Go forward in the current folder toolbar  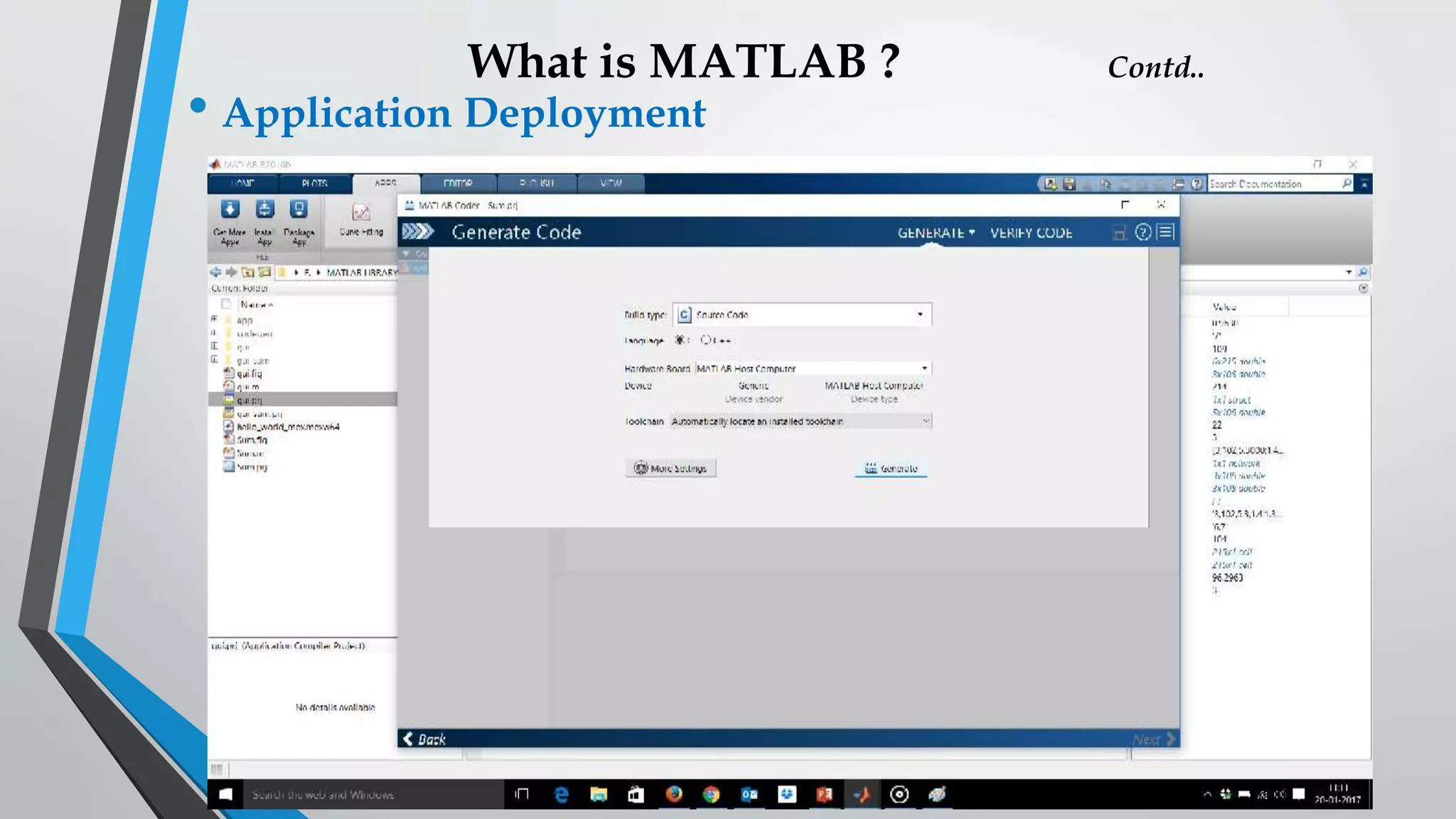pos(231,272)
